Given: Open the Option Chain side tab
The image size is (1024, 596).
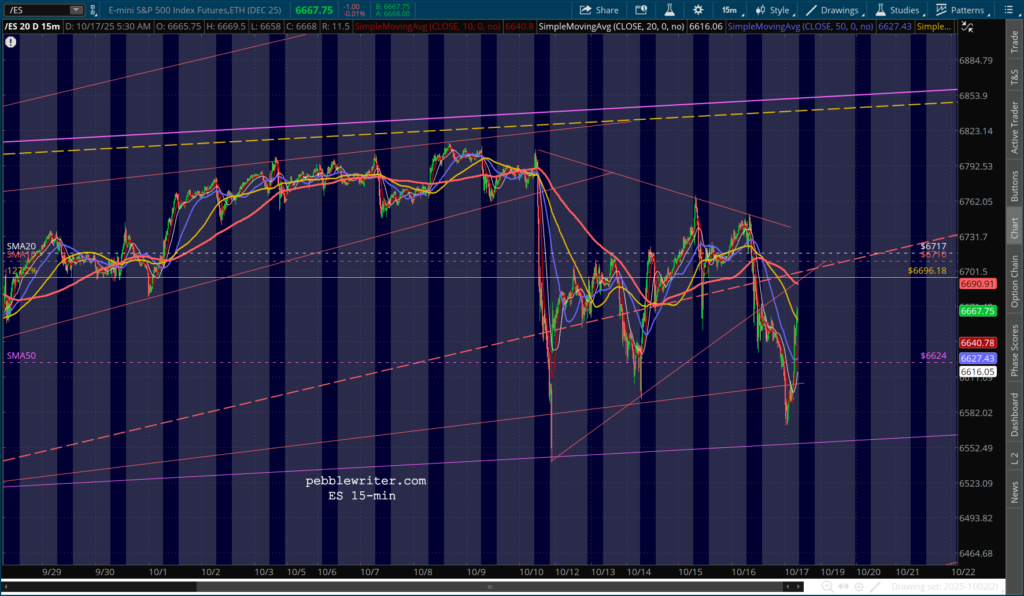Looking at the screenshot, I should tap(1014, 281).
